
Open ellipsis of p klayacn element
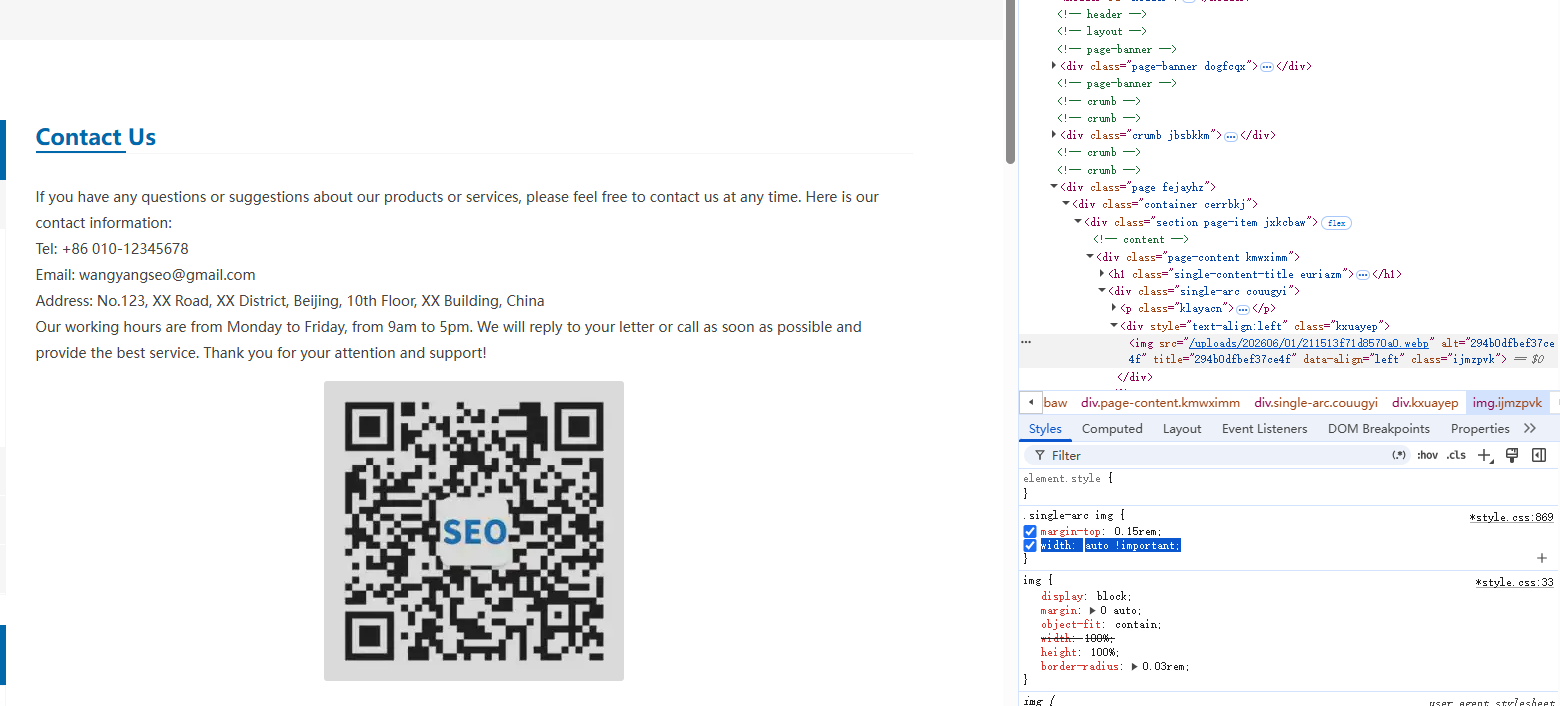(1243, 309)
